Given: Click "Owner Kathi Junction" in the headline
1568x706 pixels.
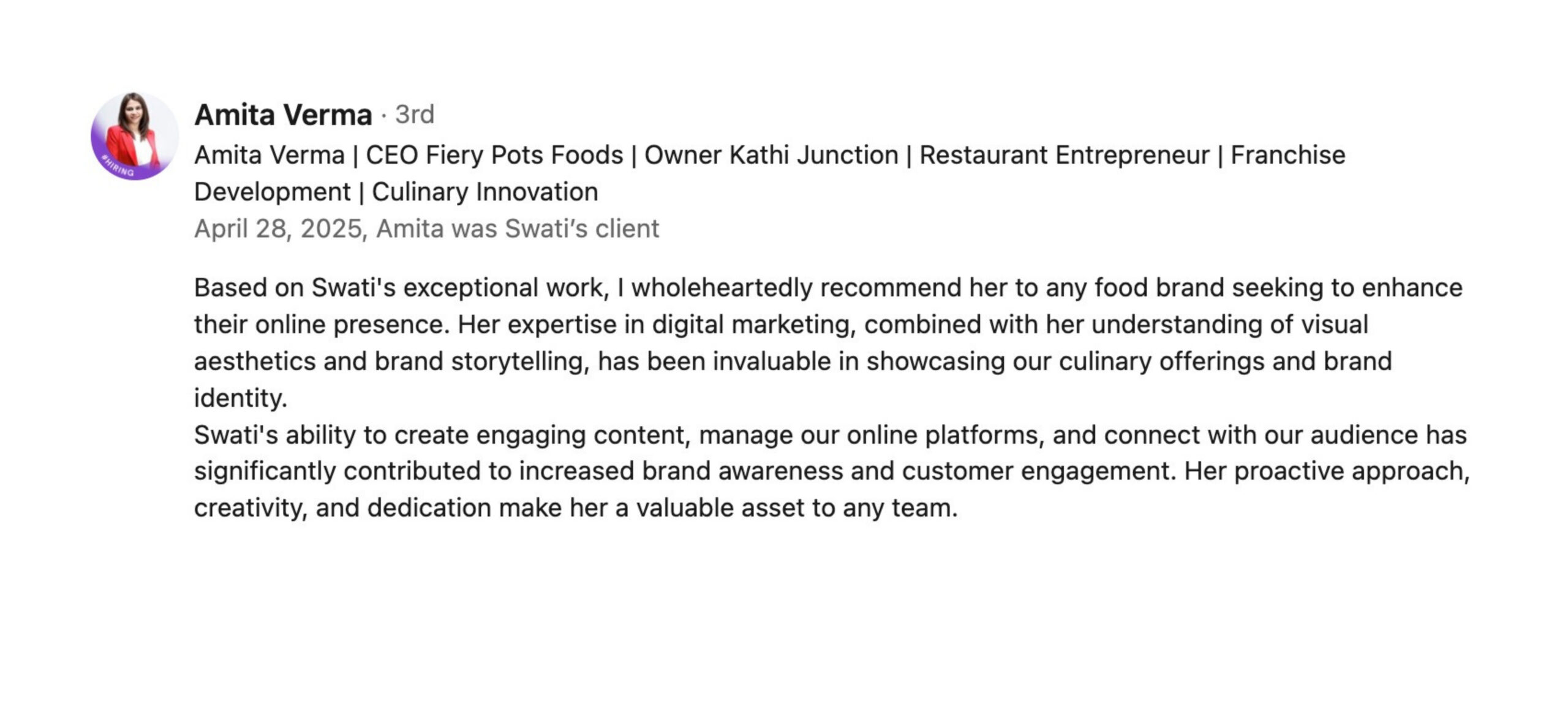Looking at the screenshot, I should click(771, 155).
